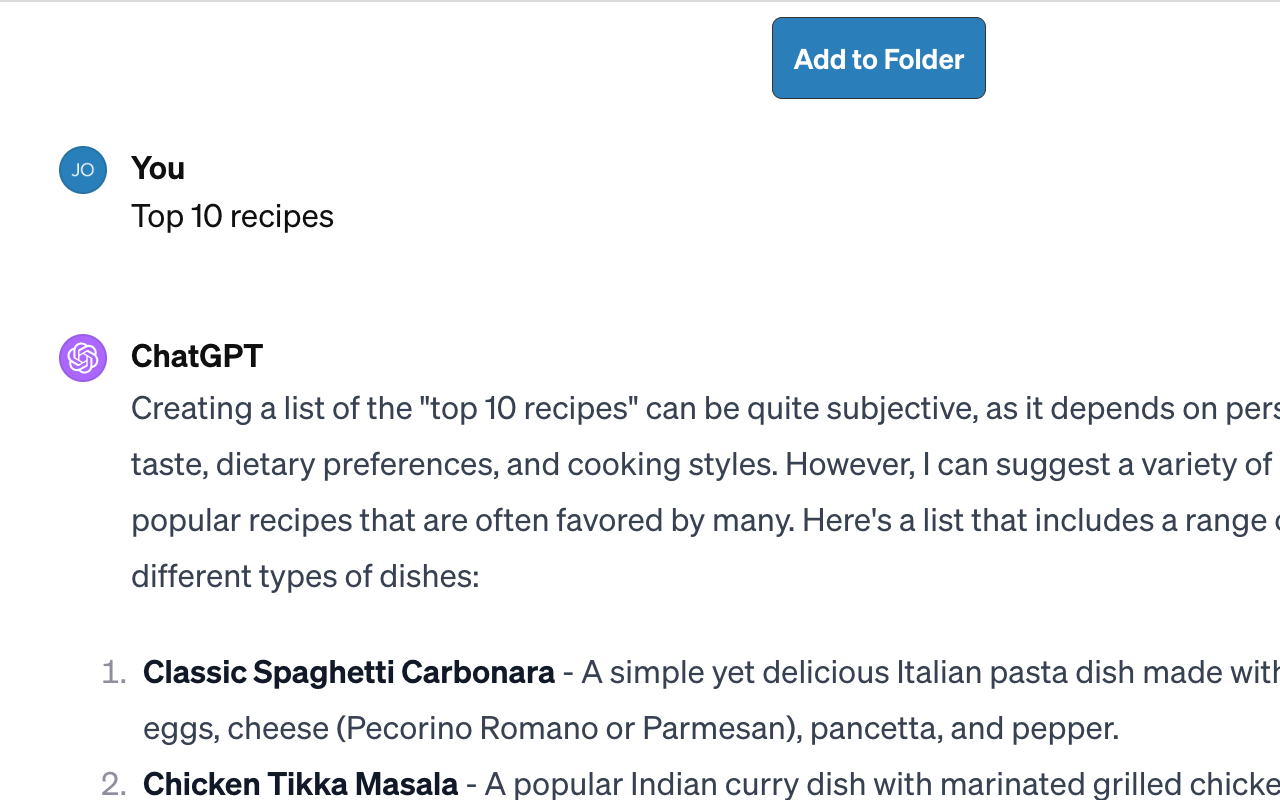
Task: Click the Add to Folder button
Action: coord(879,58)
